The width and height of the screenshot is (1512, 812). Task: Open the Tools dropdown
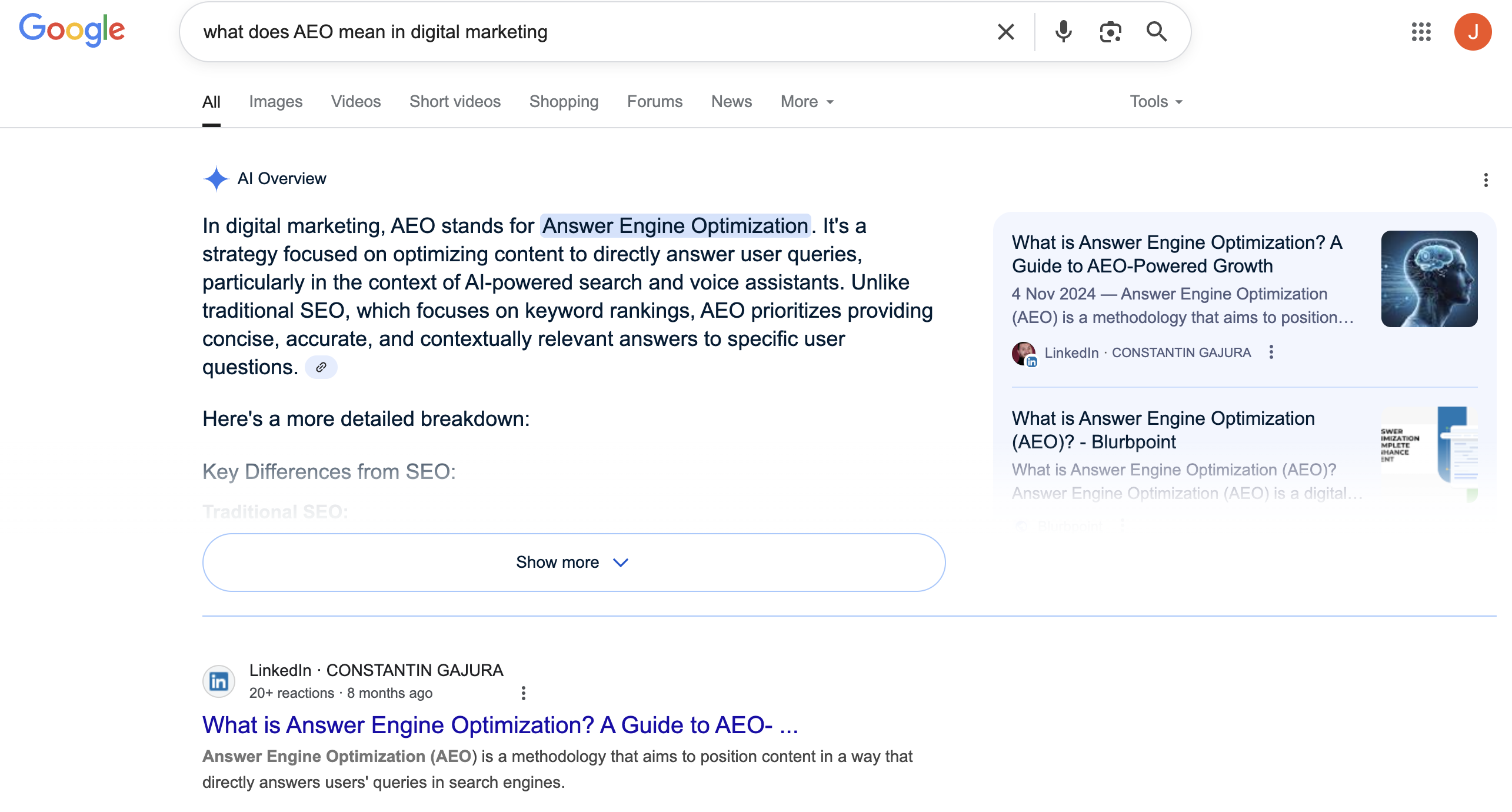pos(1156,102)
